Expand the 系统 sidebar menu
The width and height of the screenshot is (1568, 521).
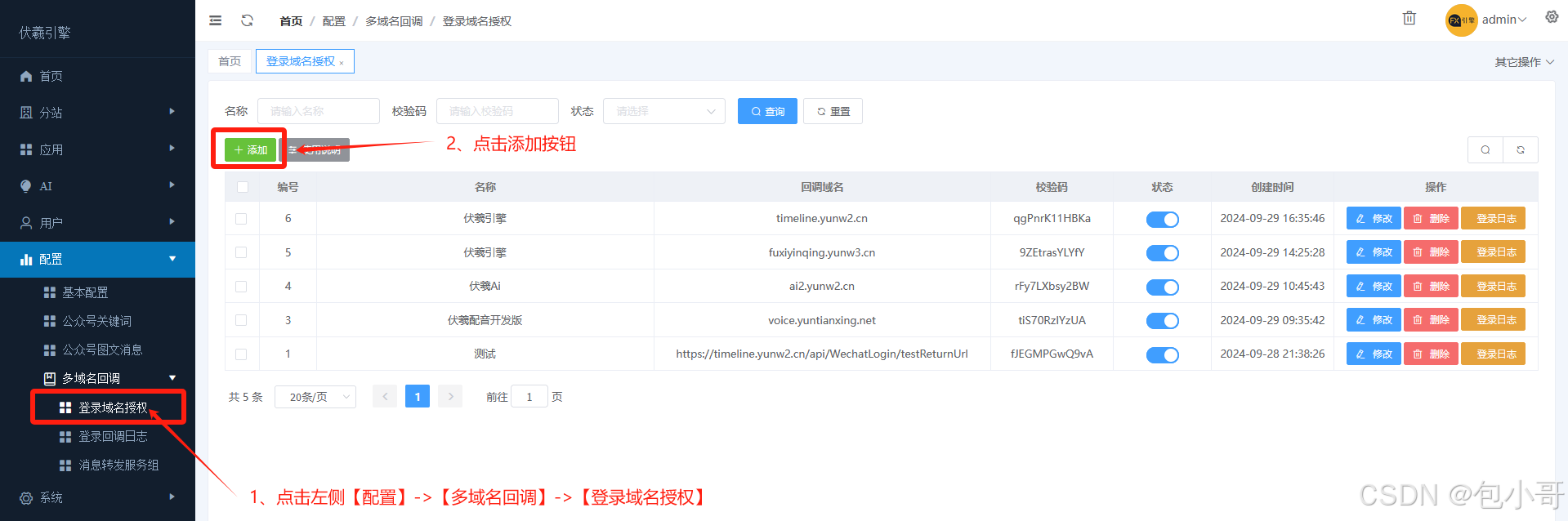click(x=172, y=497)
